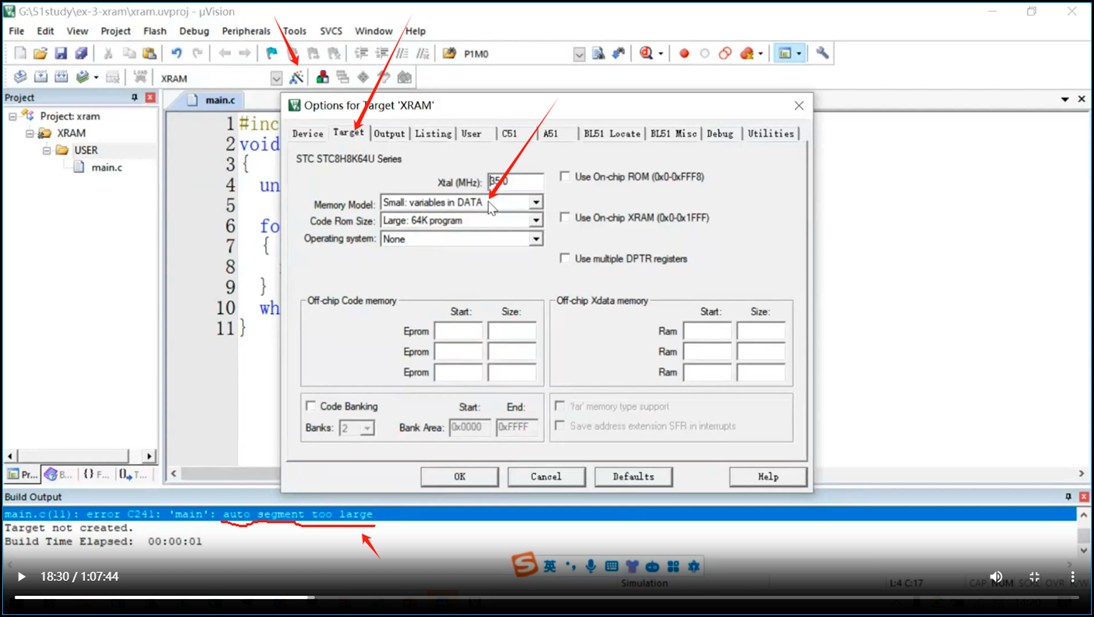Screen dimensions: 1094x617
Task: Click the Open file toolbar icon
Action: [40, 53]
